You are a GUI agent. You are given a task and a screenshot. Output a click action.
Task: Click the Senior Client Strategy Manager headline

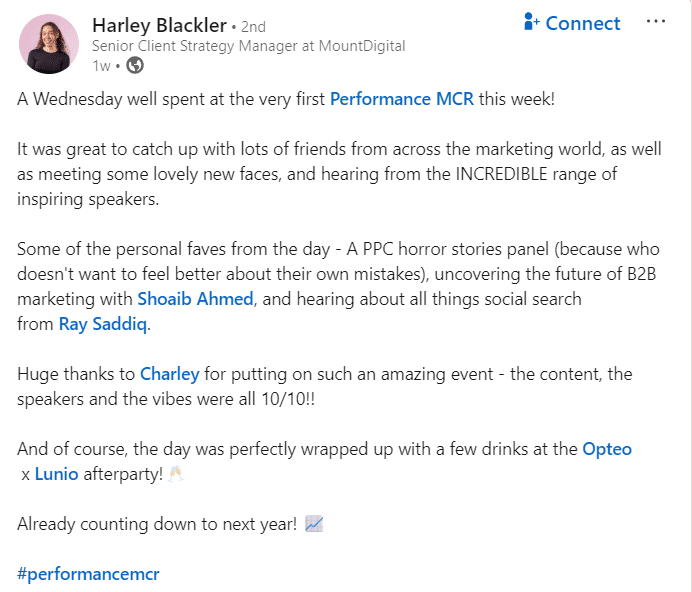(x=248, y=46)
